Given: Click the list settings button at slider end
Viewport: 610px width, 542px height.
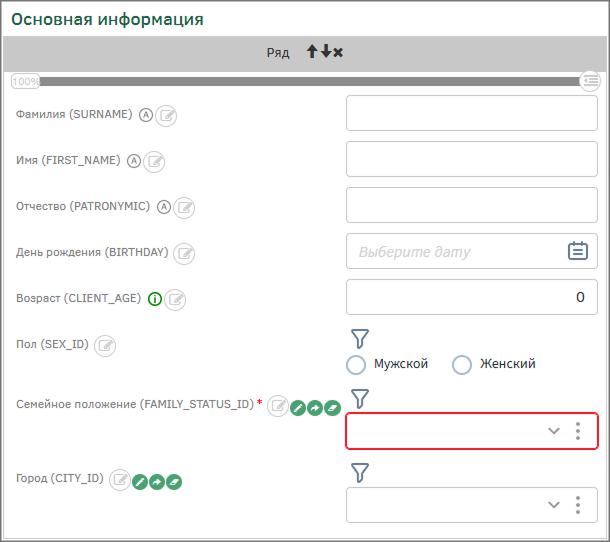Looking at the screenshot, I should coord(591,81).
